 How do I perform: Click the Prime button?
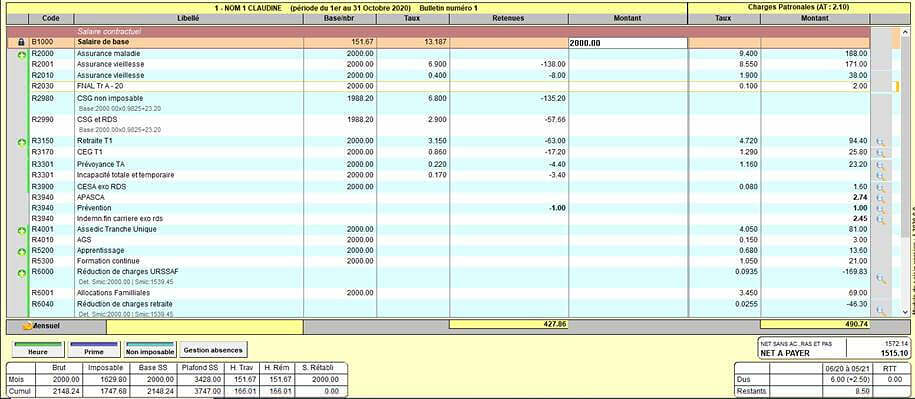[x=94, y=349]
